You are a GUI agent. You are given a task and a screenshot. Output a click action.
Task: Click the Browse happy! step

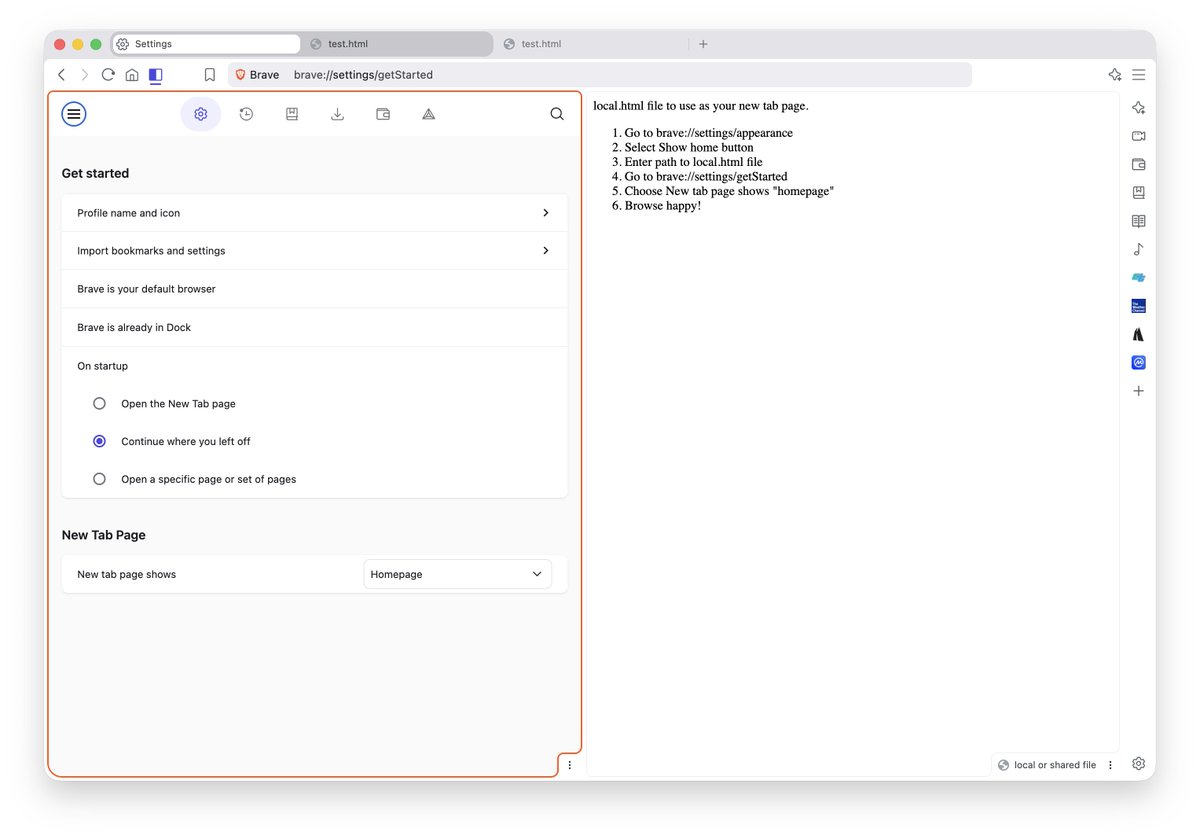[x=663, y=206]
